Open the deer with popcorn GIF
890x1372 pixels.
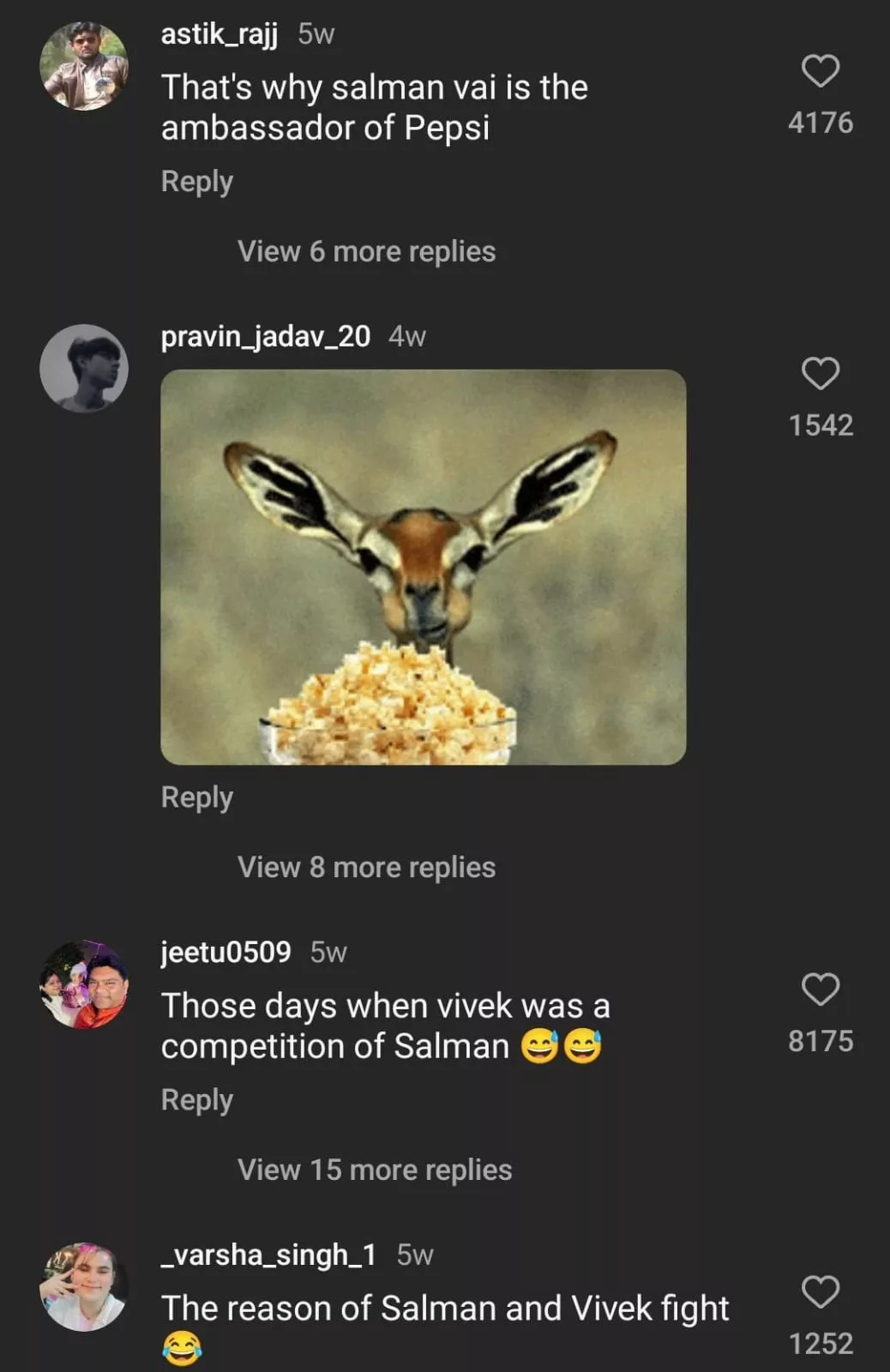(423, 567)
